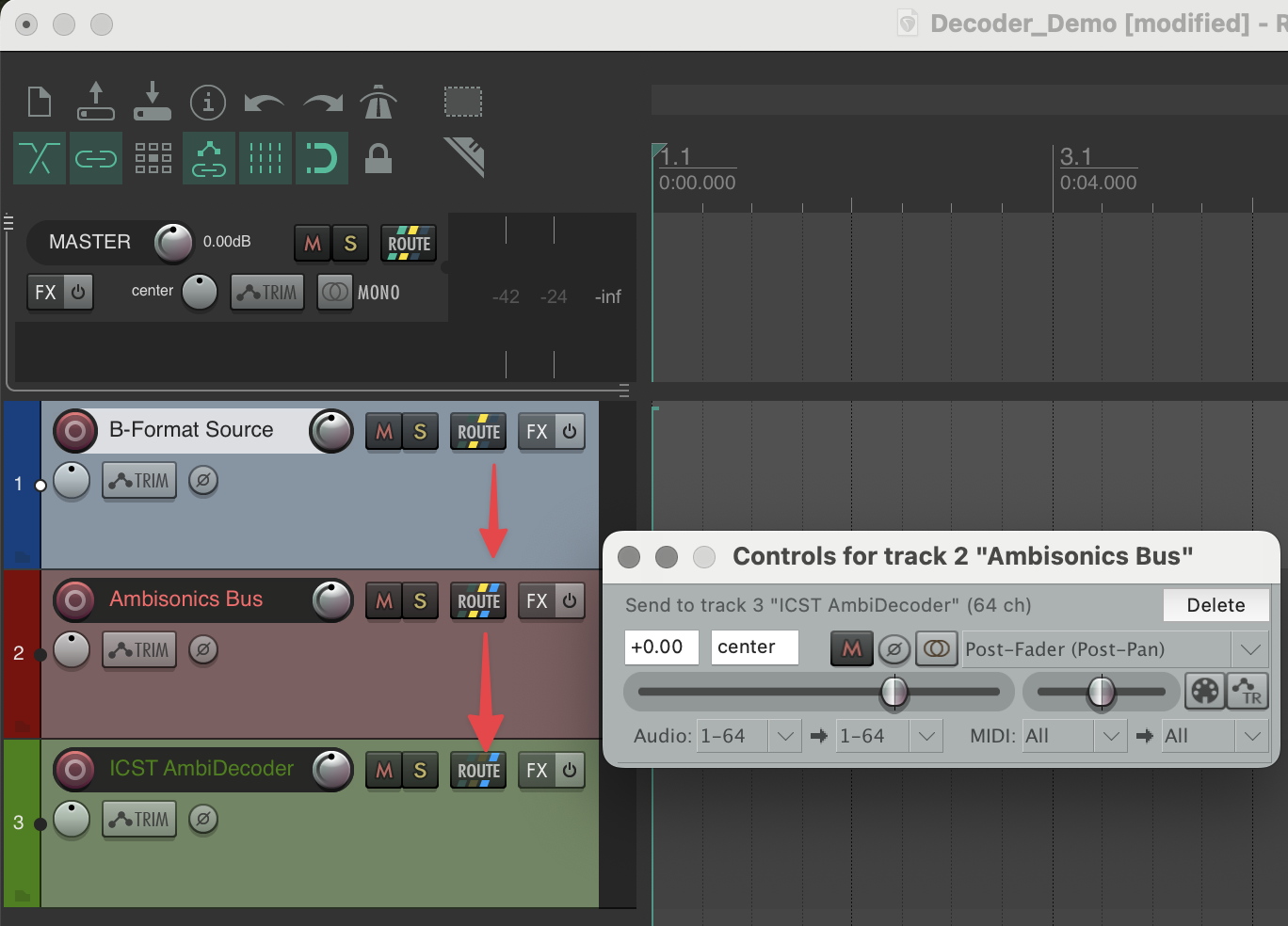Toggle the lock icon in toolbar
1288x926 pixels.
pos(378,158)
